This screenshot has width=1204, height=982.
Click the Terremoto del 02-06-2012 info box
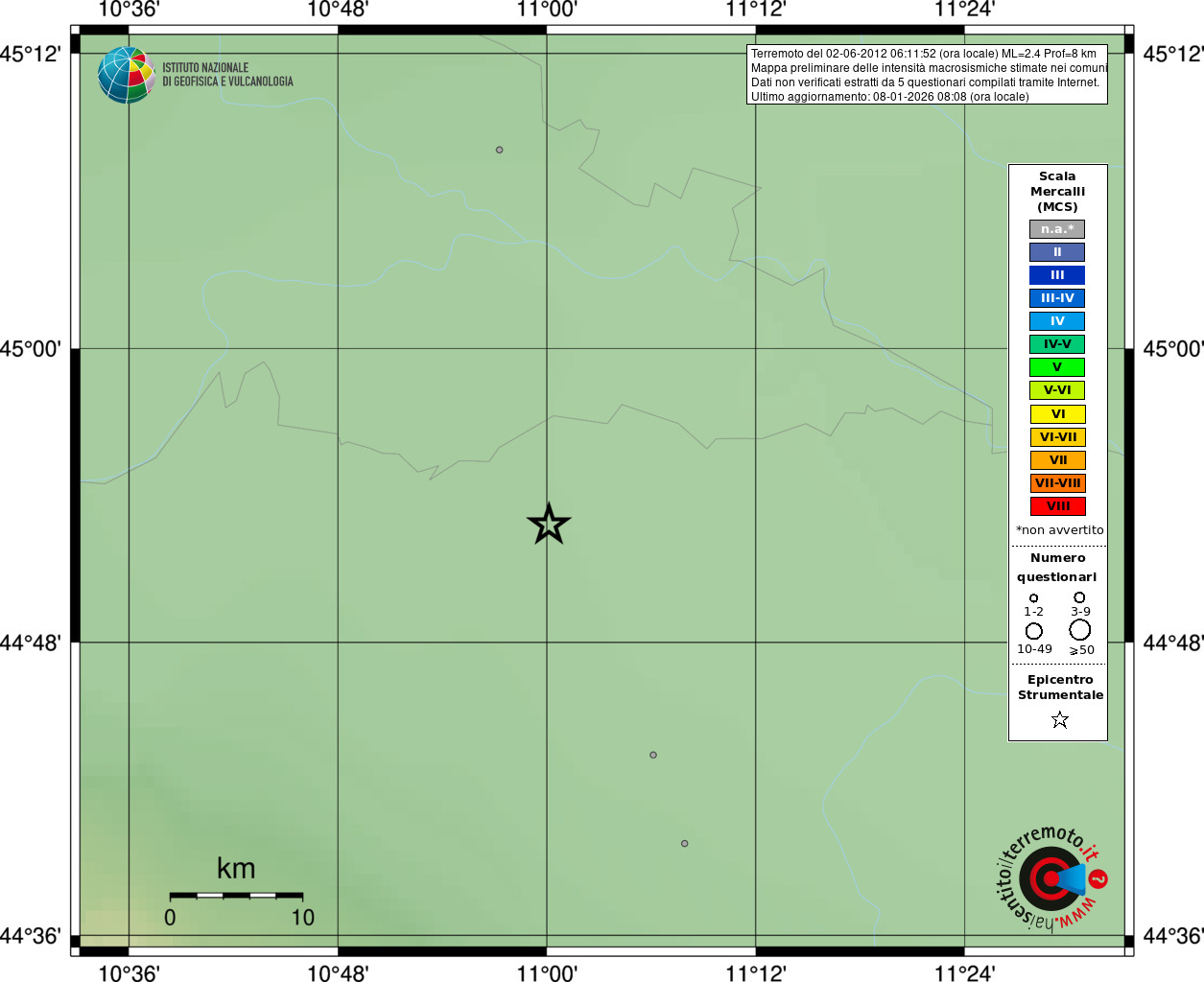927,75
